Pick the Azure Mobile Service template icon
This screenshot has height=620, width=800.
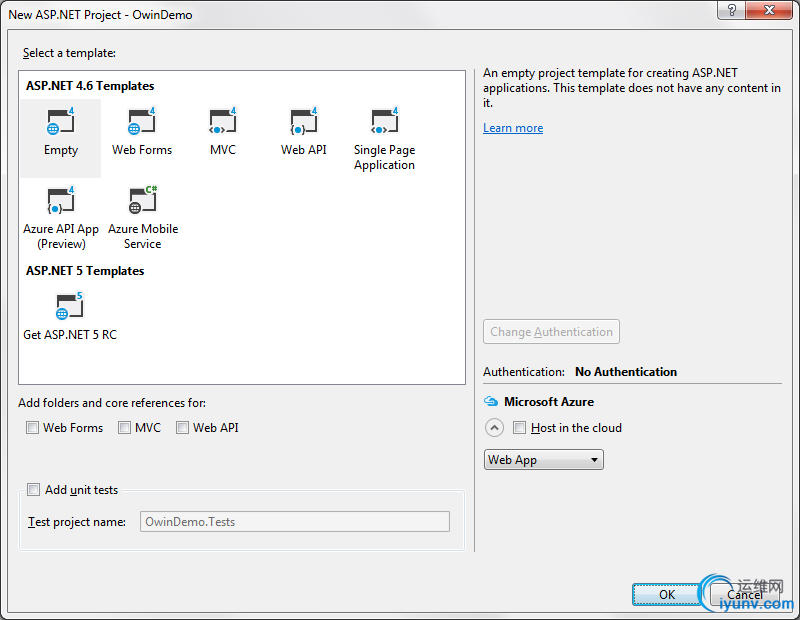point(142,201)
